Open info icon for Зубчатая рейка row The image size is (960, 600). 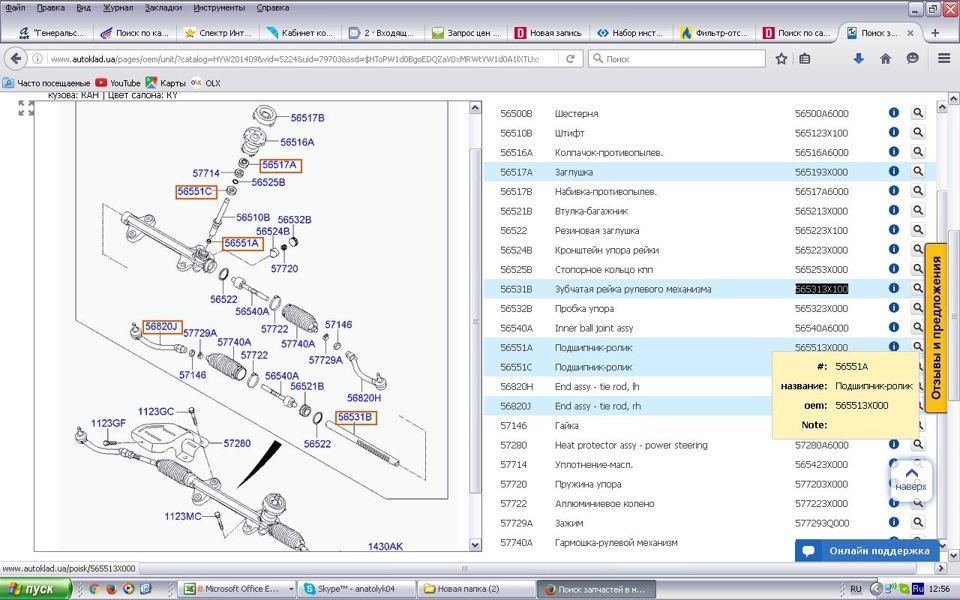tap(894, 289)
